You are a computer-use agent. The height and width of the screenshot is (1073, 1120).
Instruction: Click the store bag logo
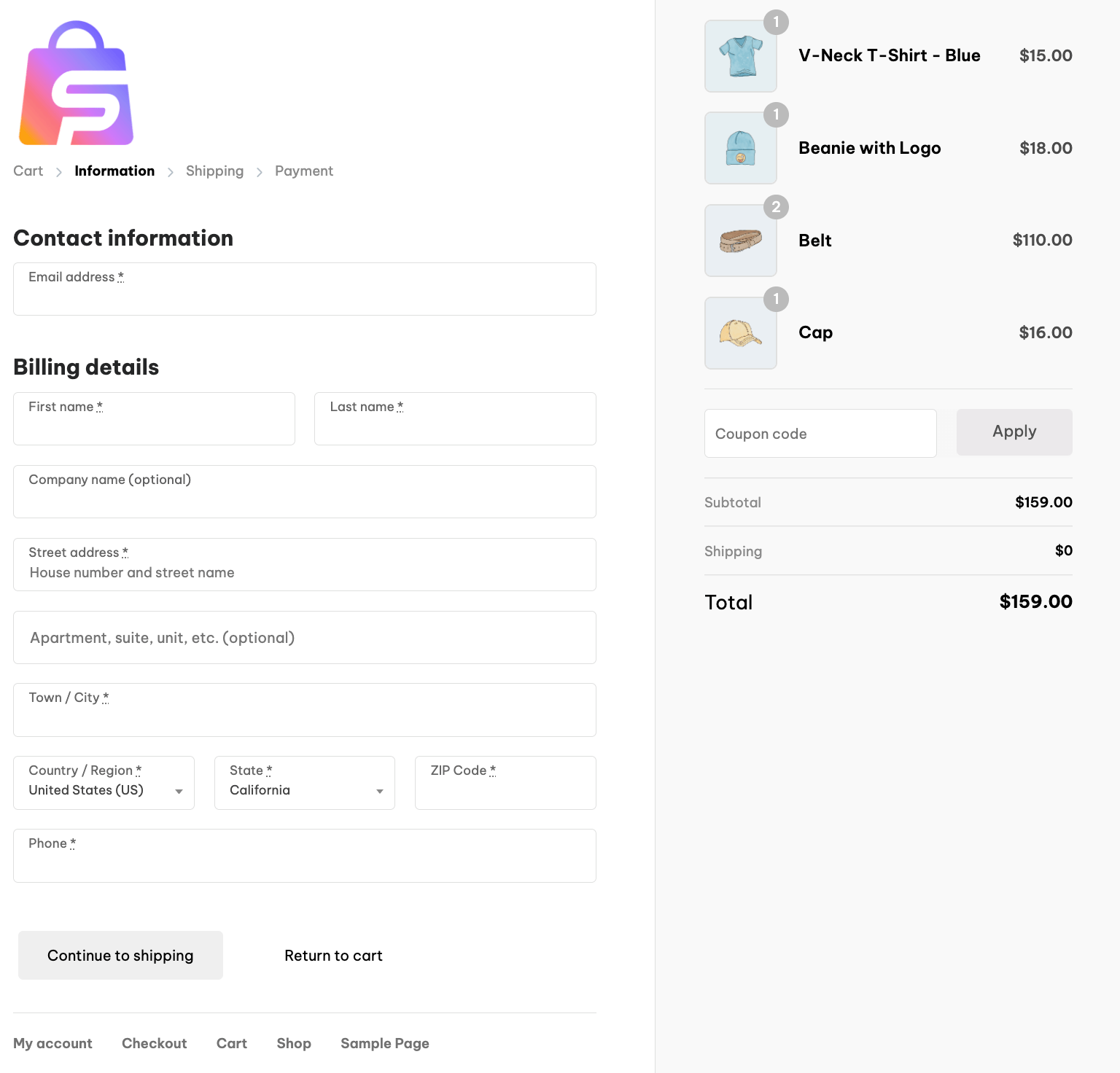pos(77,82)
